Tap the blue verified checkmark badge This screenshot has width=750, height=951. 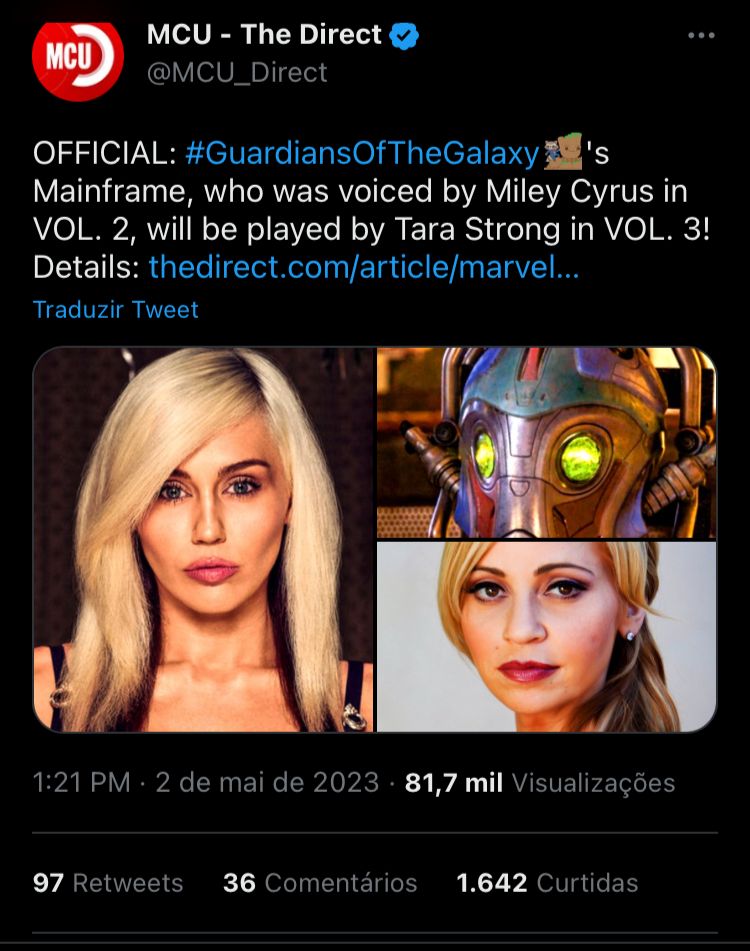(x=404, y=35)
